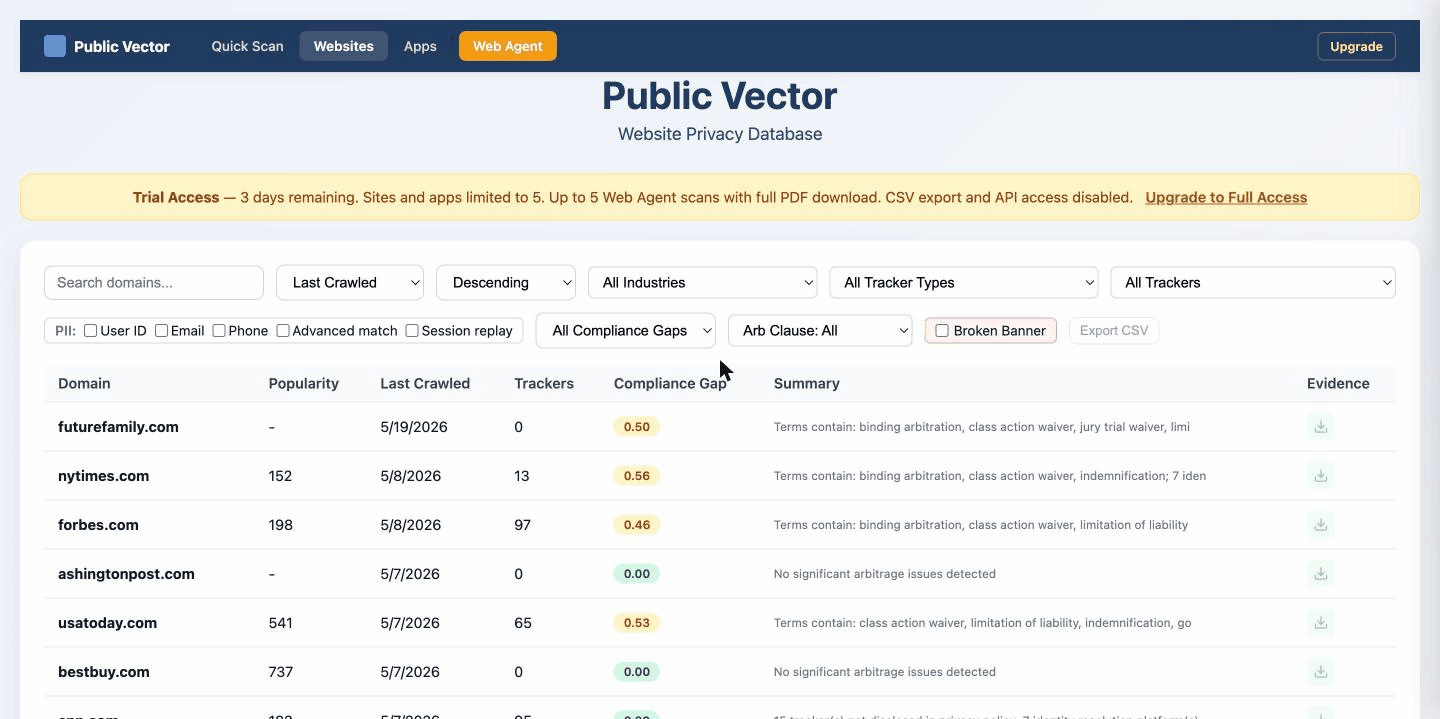The height and width of the screenshot is (719, 1440).
Task: Open the All Compliance Gaps dropdown
Action: pos(626,331)
